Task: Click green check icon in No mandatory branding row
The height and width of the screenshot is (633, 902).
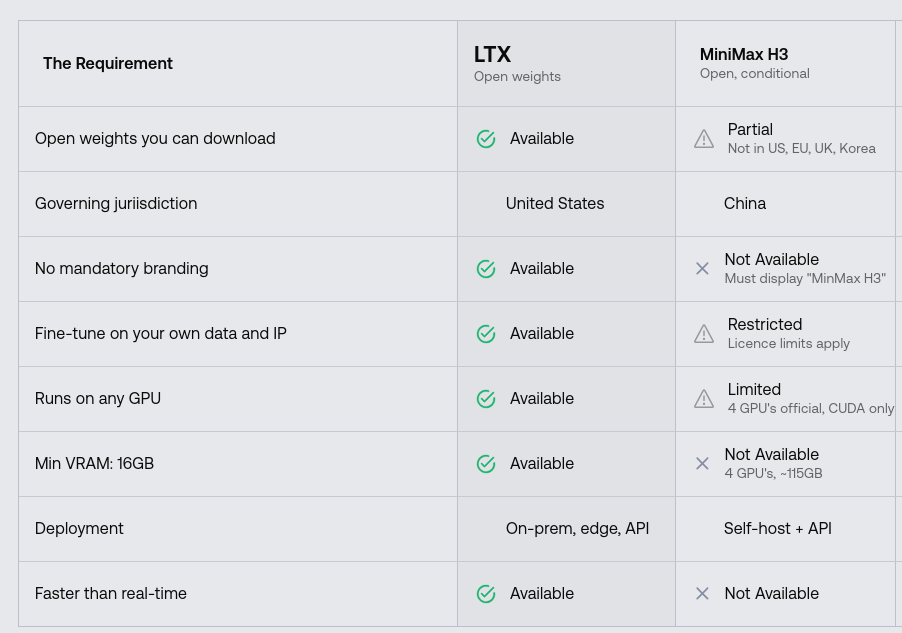Action: pyautogui.click(x=486, y=269)
